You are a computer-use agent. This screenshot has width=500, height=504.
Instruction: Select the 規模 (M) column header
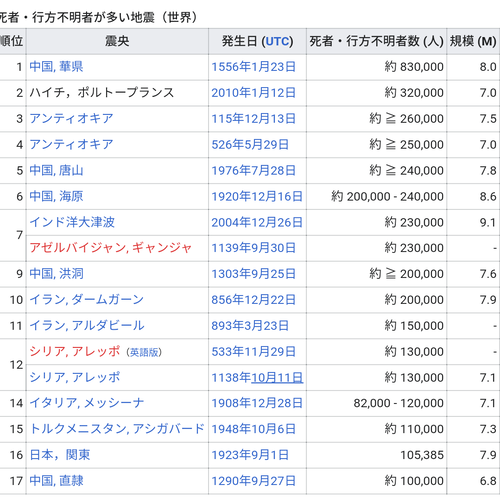[473, 41]
